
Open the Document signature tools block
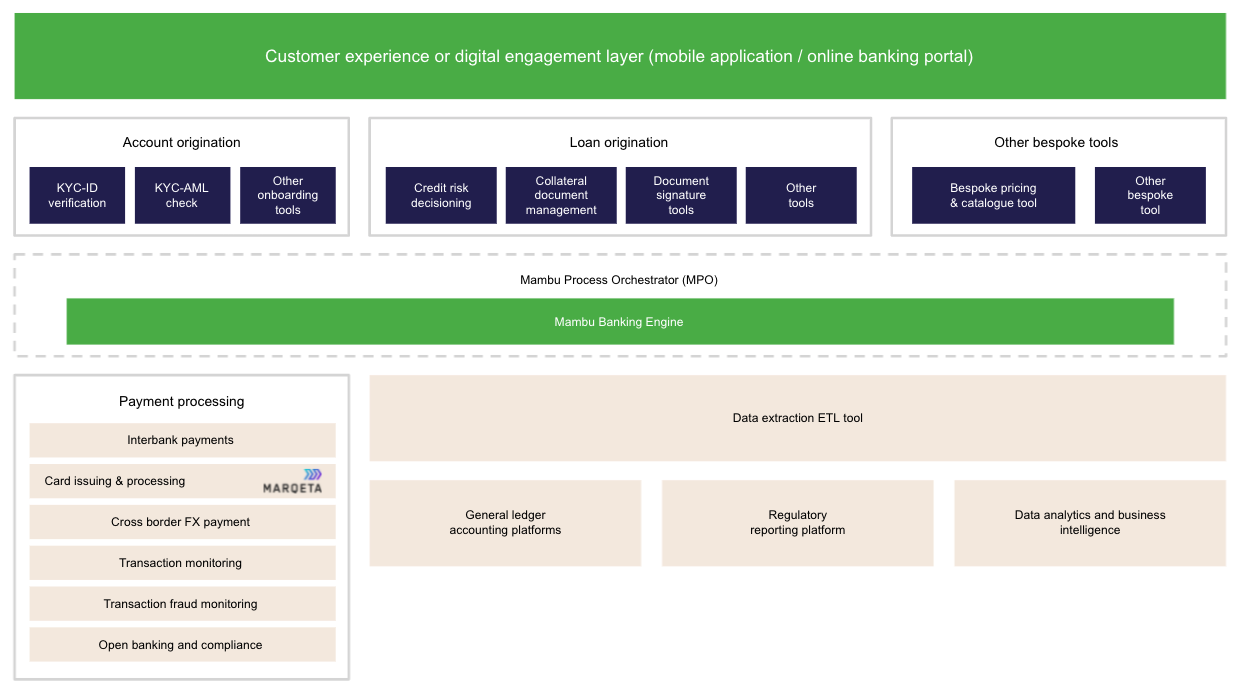(681, 195)
